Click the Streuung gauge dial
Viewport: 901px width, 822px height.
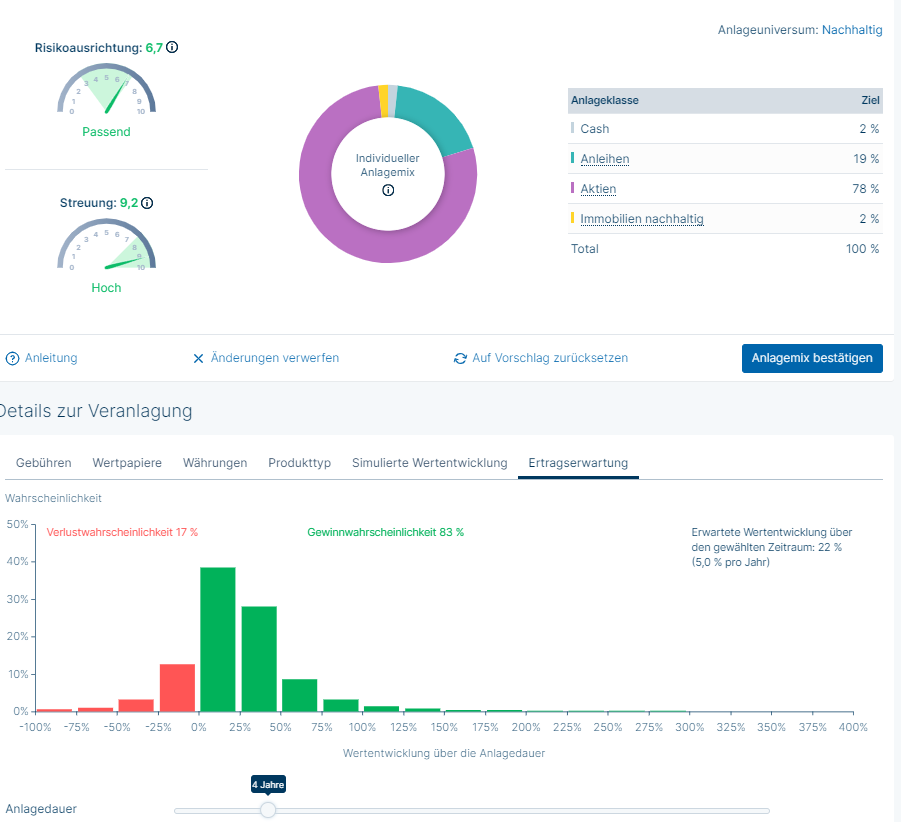106,248
